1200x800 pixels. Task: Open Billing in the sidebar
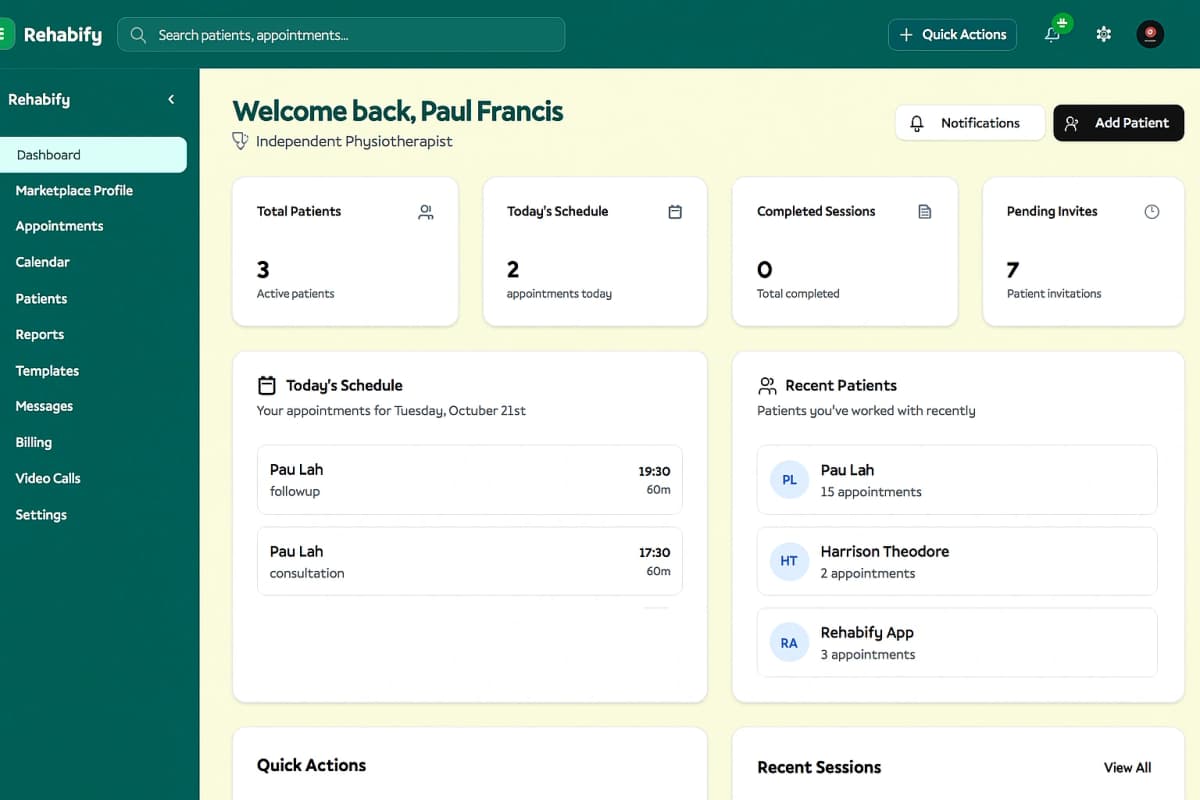coord(34,442)
